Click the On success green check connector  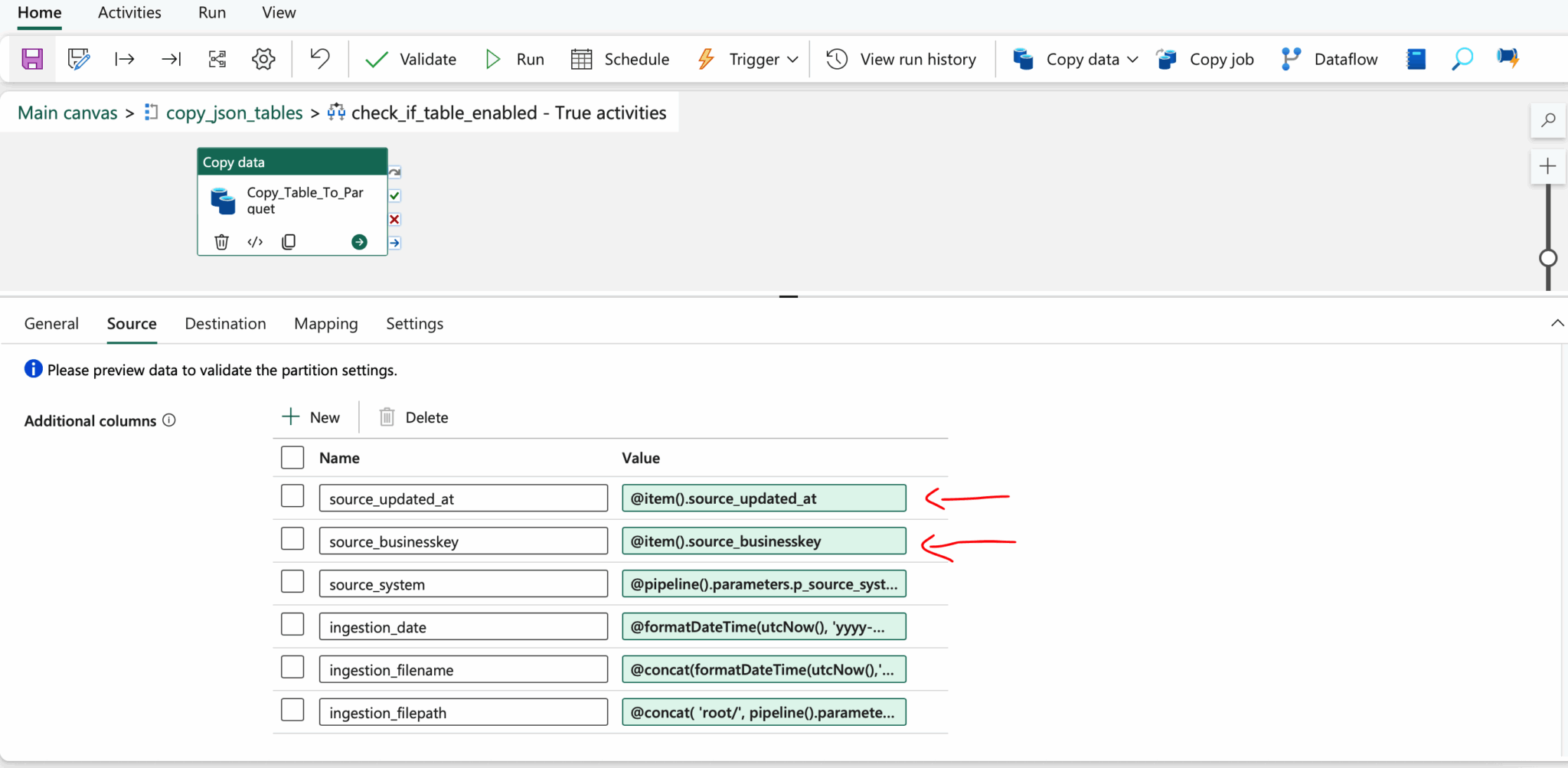pyautogui.click(x=394, y=195)
